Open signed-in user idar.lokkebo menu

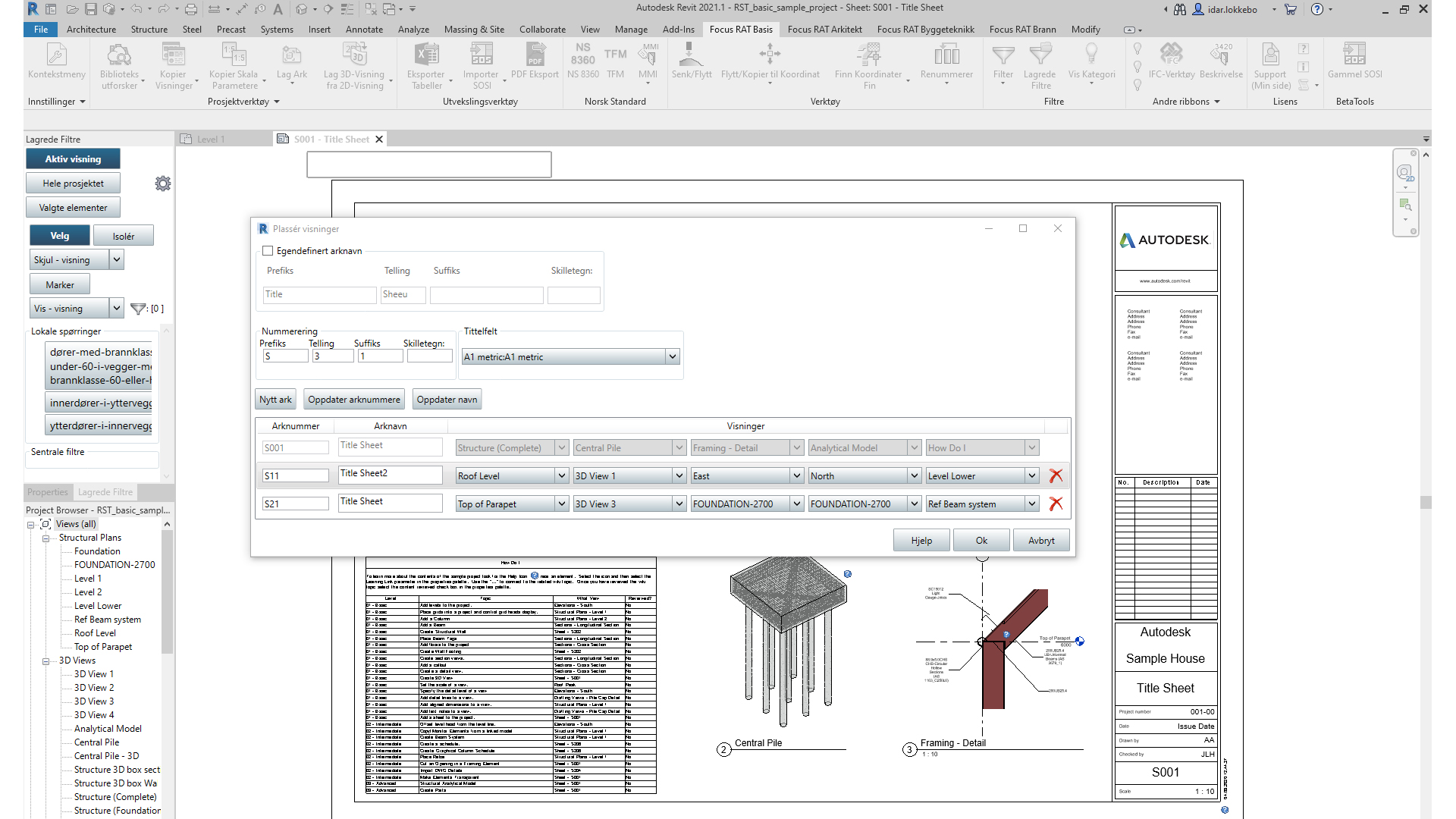[x=1233, y=9]
